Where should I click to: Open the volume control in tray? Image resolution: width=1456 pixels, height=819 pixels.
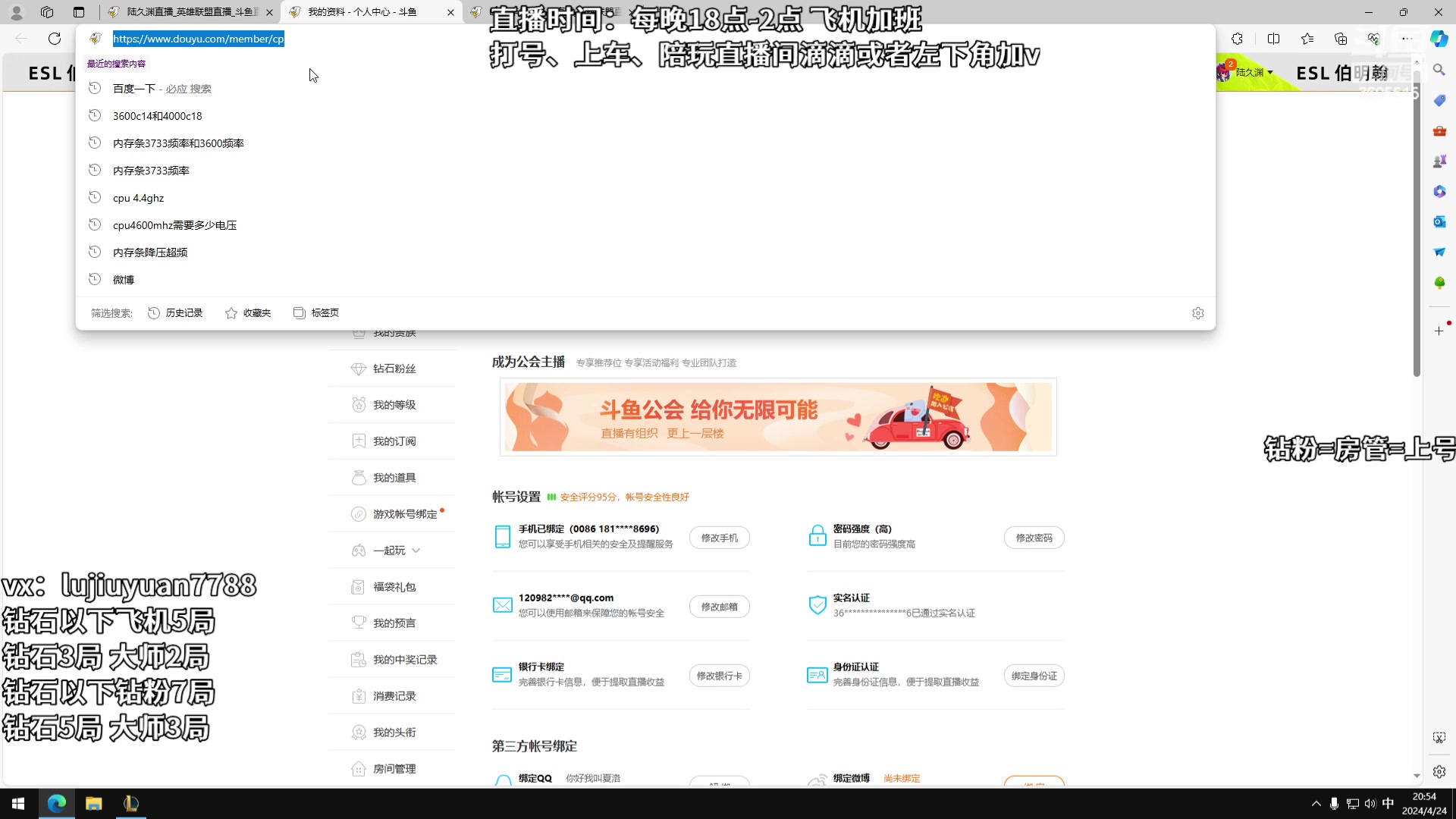(x=1370, y=804)
